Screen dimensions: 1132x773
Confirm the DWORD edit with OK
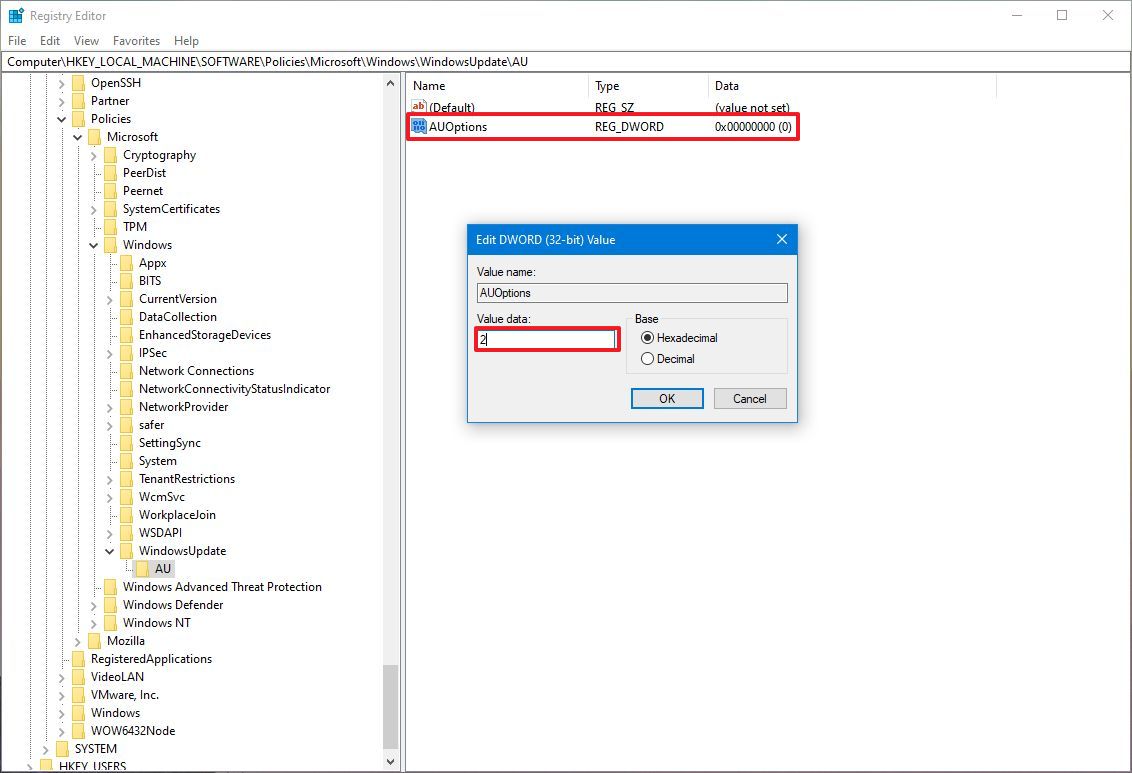point(667,398)
